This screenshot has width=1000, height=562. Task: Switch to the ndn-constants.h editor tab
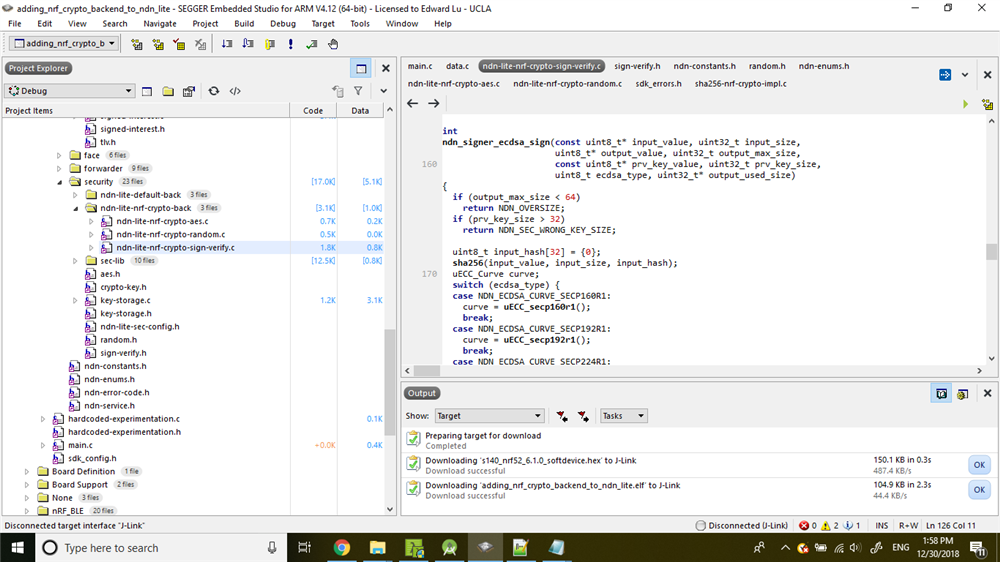coord(704,66)
